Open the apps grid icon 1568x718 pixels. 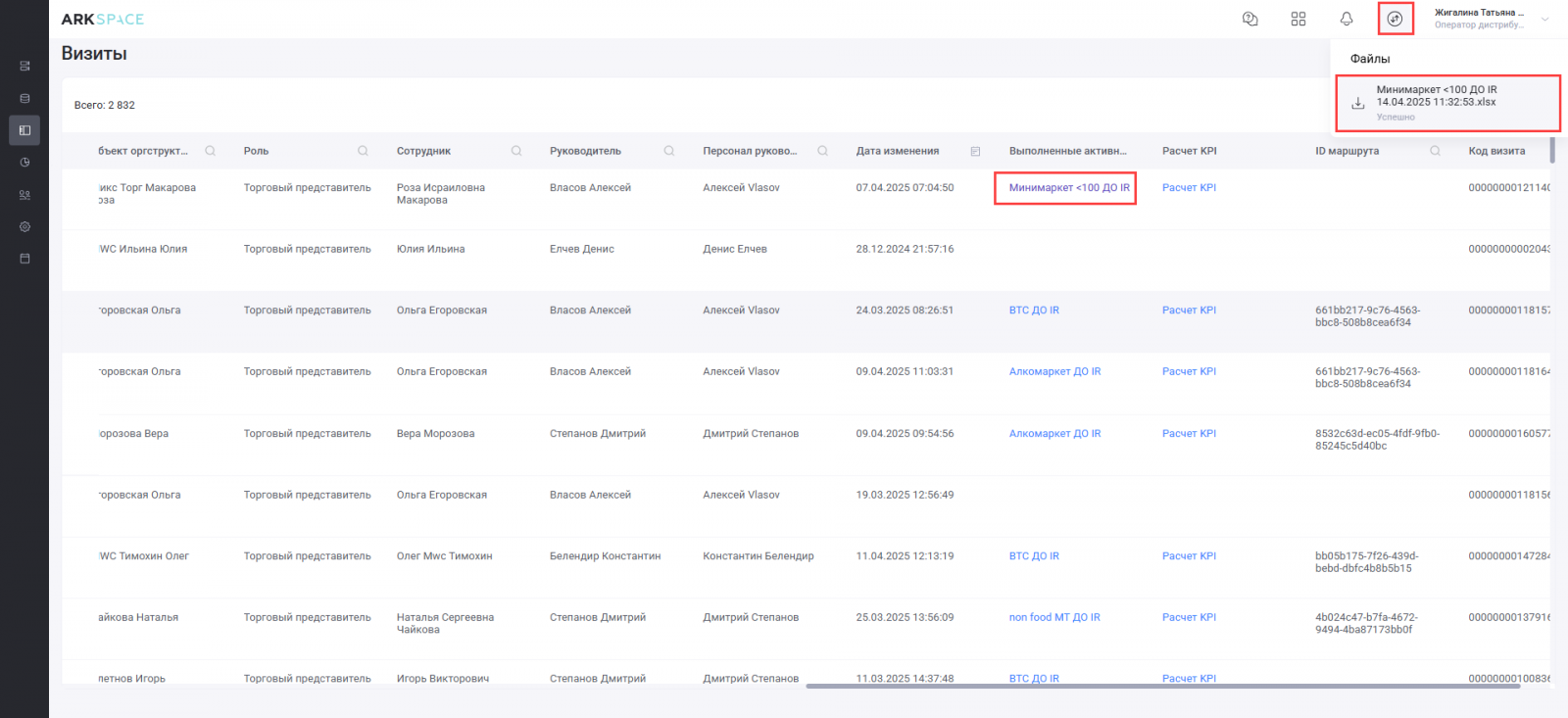coord(1298,19)
